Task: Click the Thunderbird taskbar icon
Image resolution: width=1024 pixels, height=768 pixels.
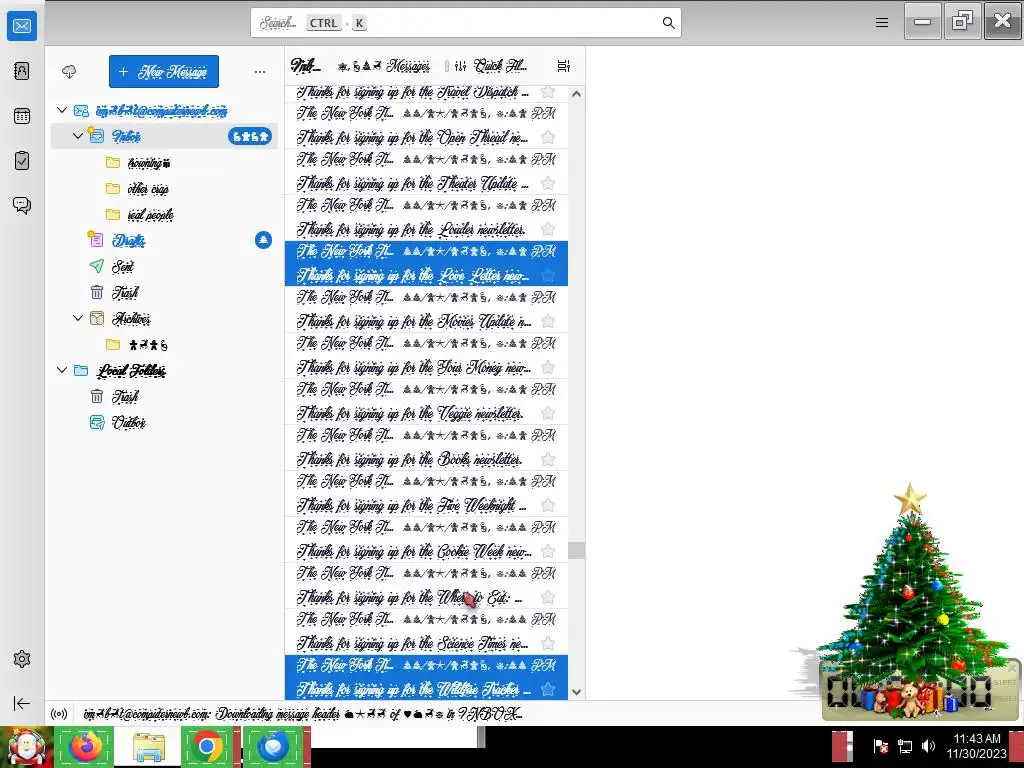Action: tap(273, 746)
